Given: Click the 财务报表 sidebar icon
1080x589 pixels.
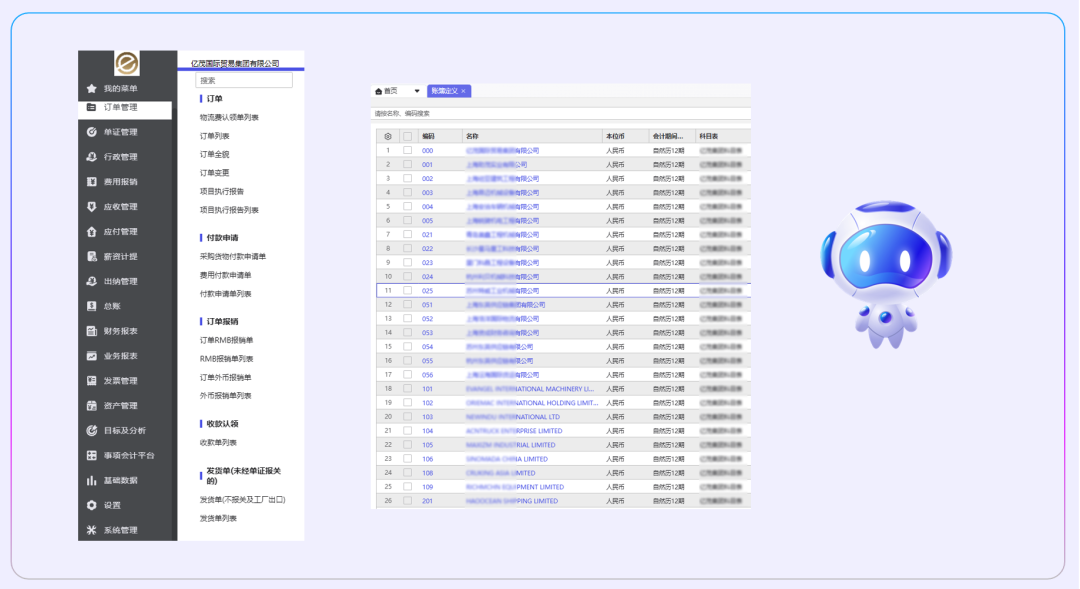Looking at the screenshot, I should (92, 331).
